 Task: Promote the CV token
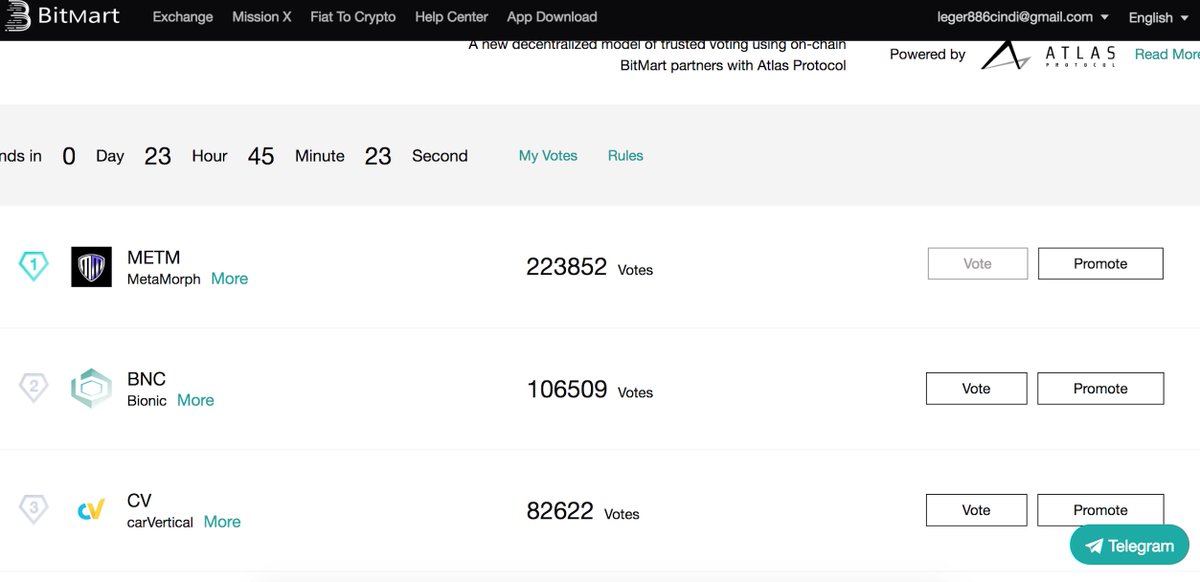pos(1100,510)
